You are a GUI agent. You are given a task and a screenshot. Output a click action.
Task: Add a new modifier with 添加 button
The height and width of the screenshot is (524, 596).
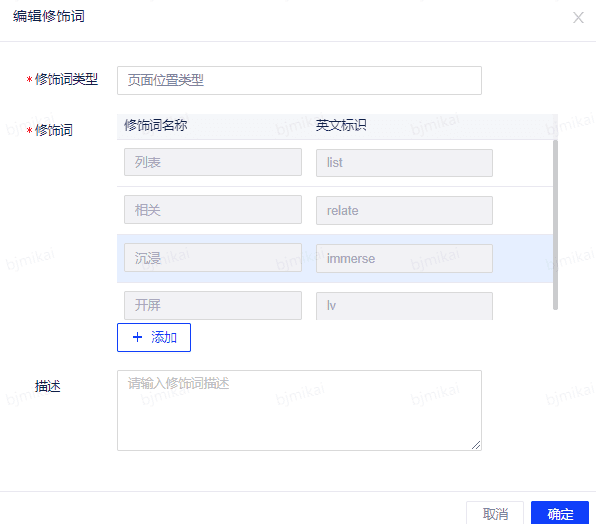154,337
